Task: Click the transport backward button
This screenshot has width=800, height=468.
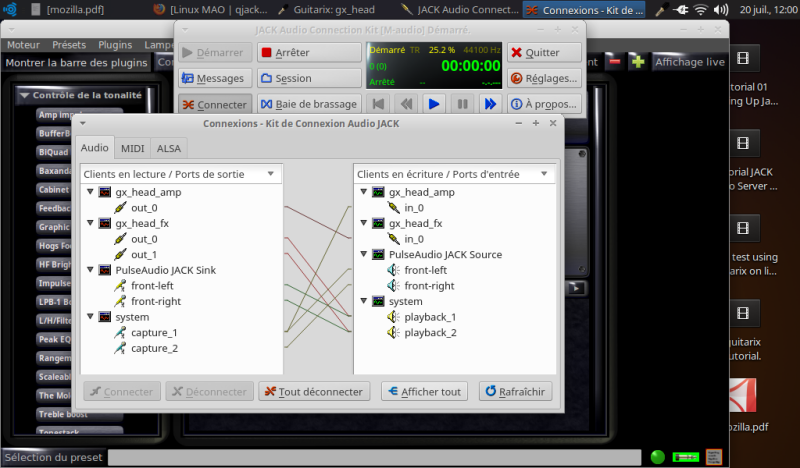Action: [406, 104]
